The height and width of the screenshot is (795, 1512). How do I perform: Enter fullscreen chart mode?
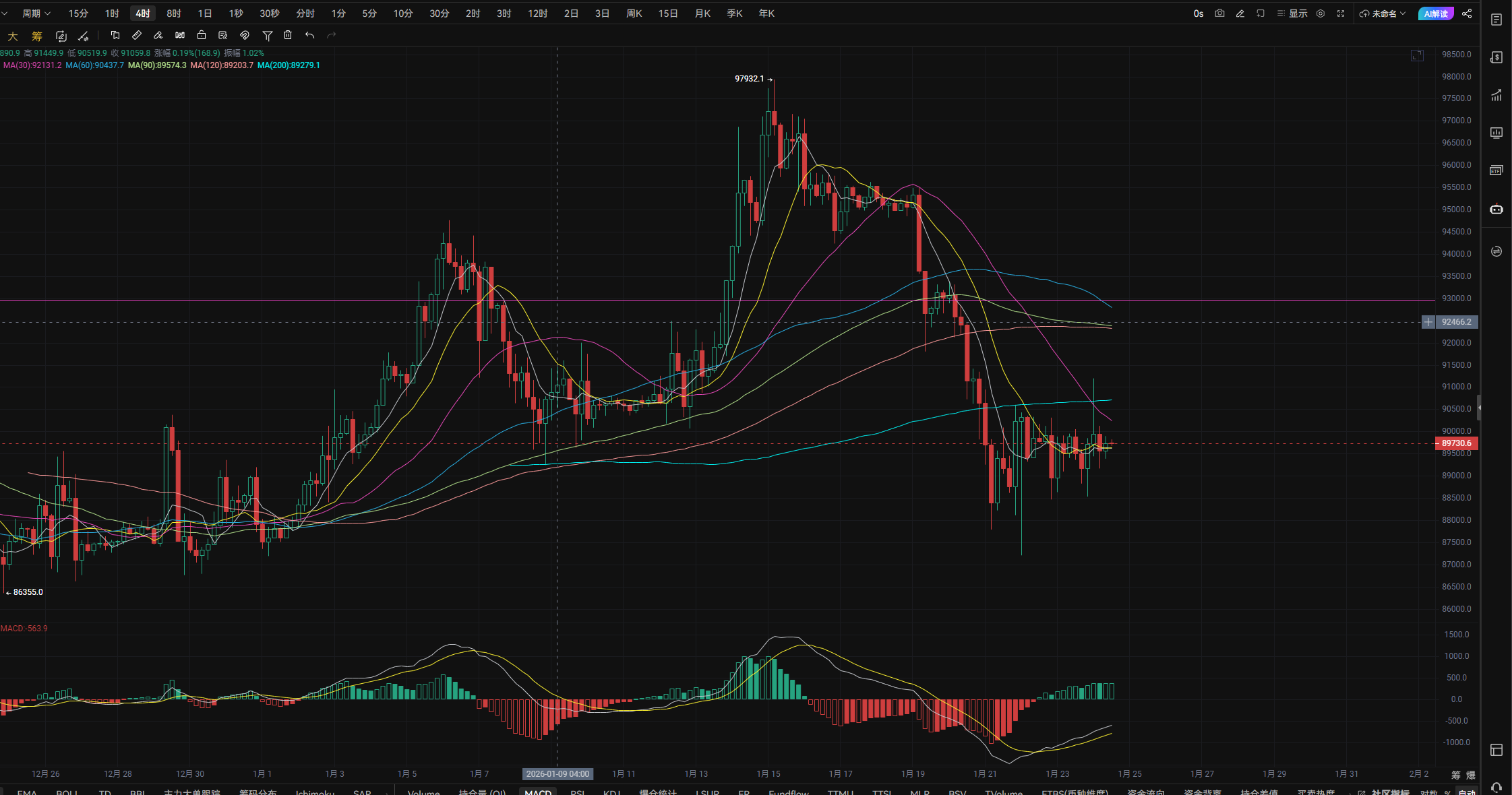click(x=1341, y=13)
